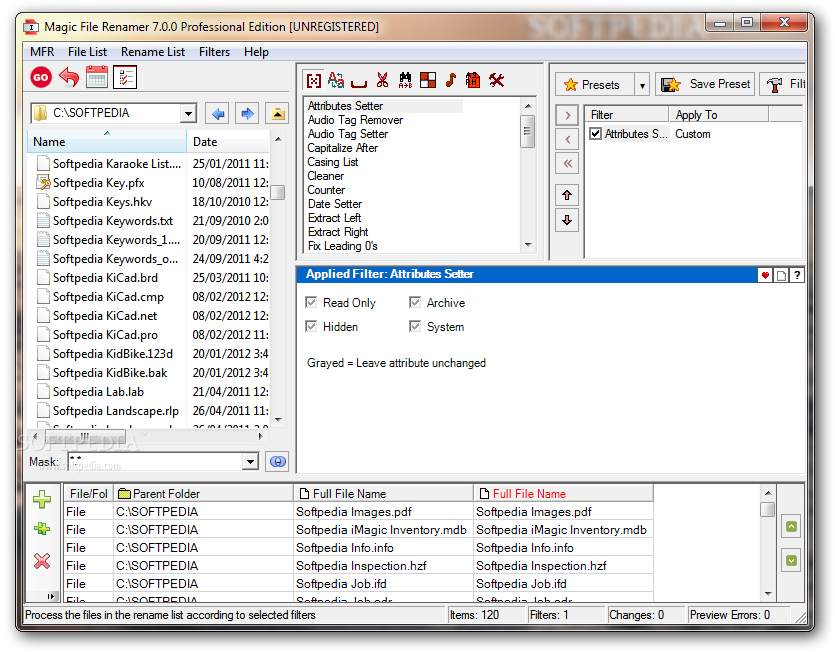Sort files by the Name column header
835x652 pixels.
(x=107, y=142)
